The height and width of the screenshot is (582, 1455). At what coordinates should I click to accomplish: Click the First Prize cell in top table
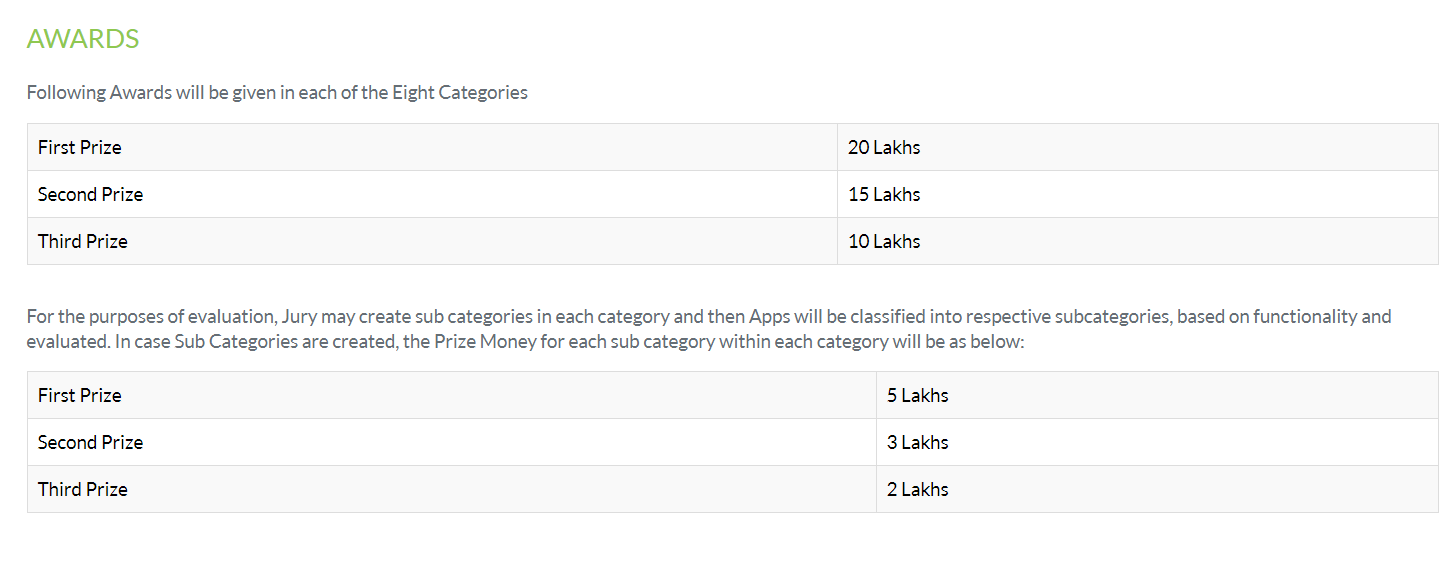(x=432, y=147)
